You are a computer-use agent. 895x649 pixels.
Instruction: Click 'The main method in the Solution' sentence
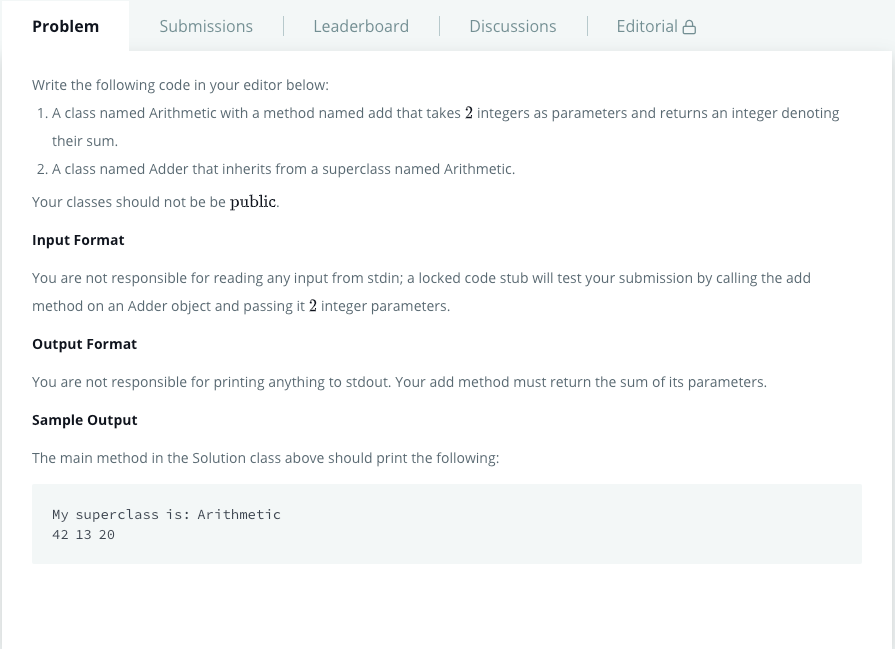tap(265, 458)
